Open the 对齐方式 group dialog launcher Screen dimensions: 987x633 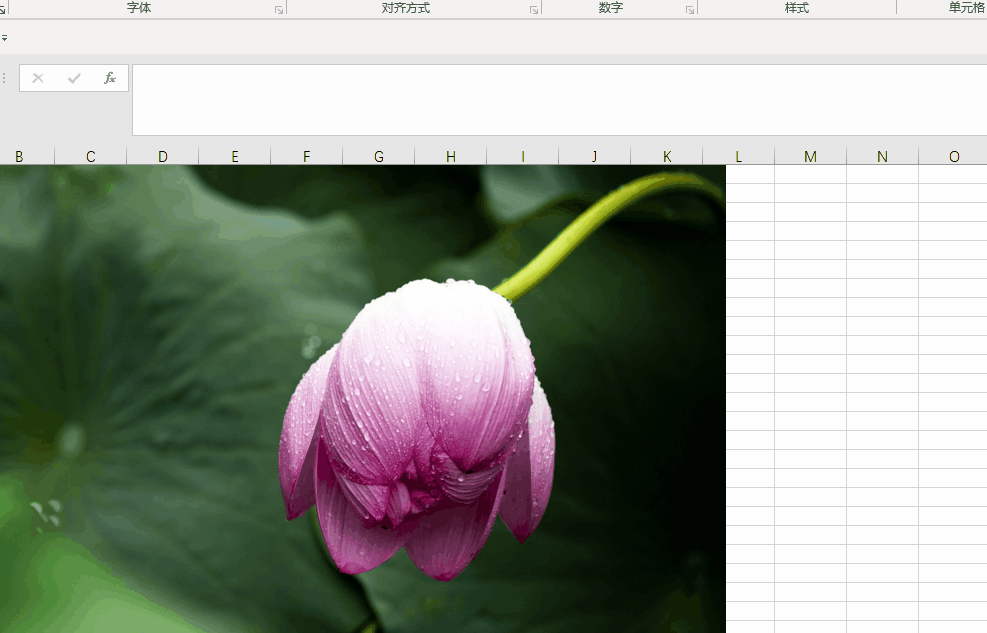pos(534,9)
